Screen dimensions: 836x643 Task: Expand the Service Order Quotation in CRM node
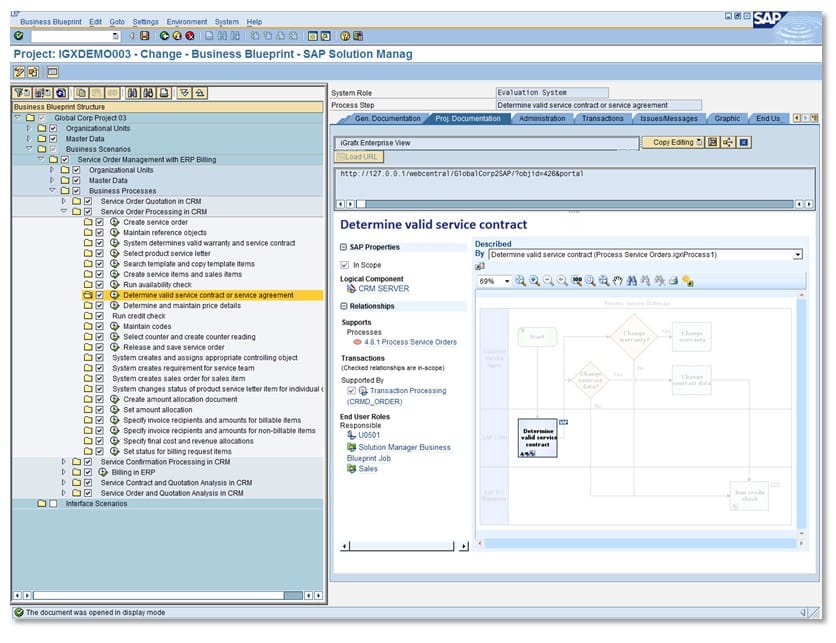64,201
